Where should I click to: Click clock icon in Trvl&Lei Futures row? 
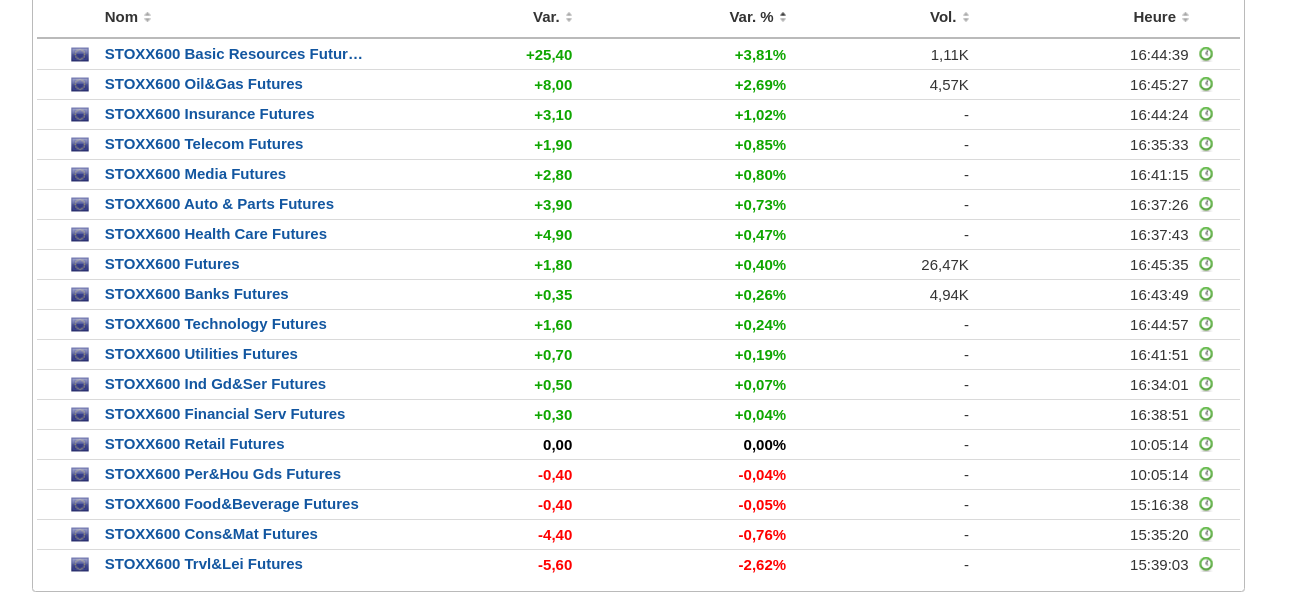coord(1206,564)
